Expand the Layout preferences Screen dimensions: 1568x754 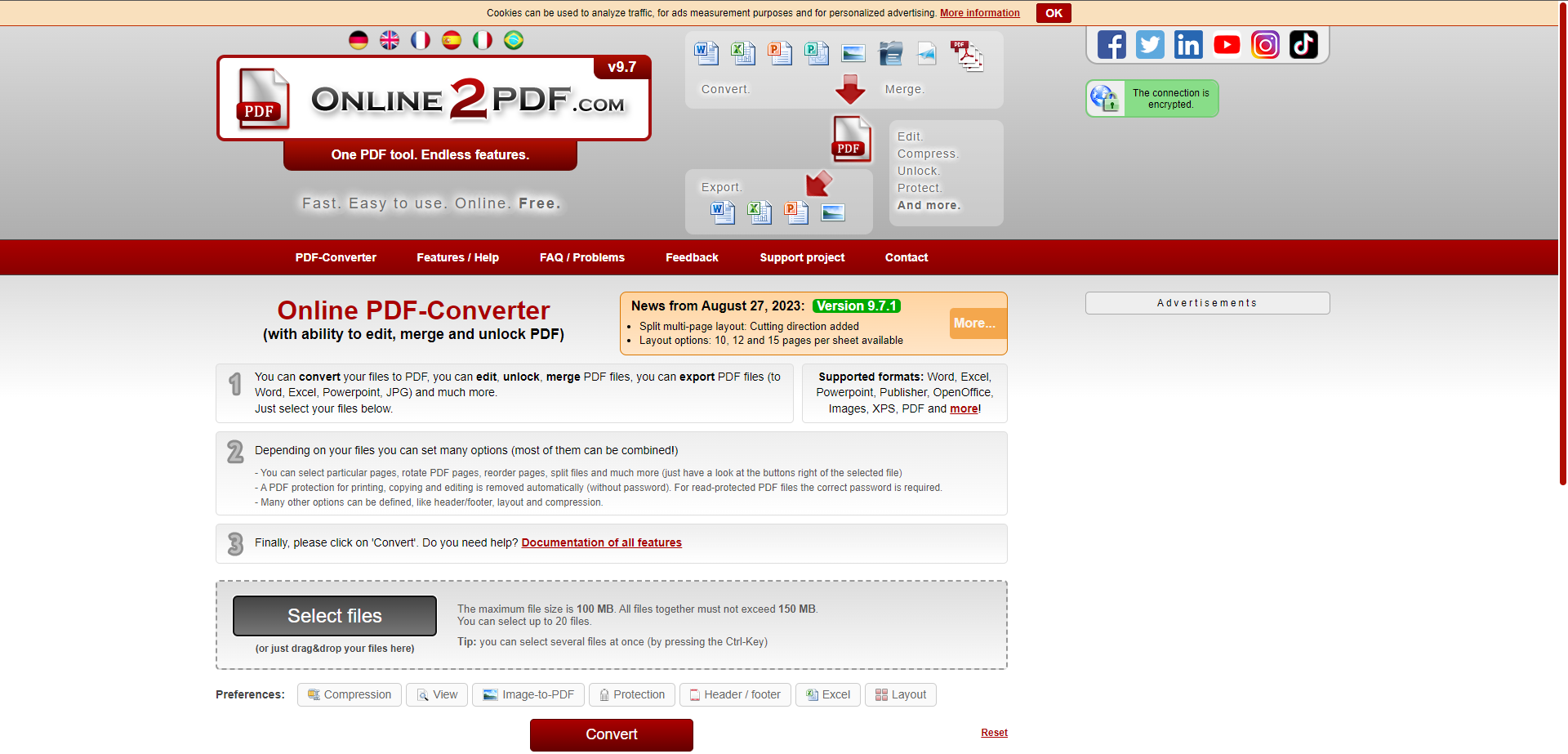[901, 694]
